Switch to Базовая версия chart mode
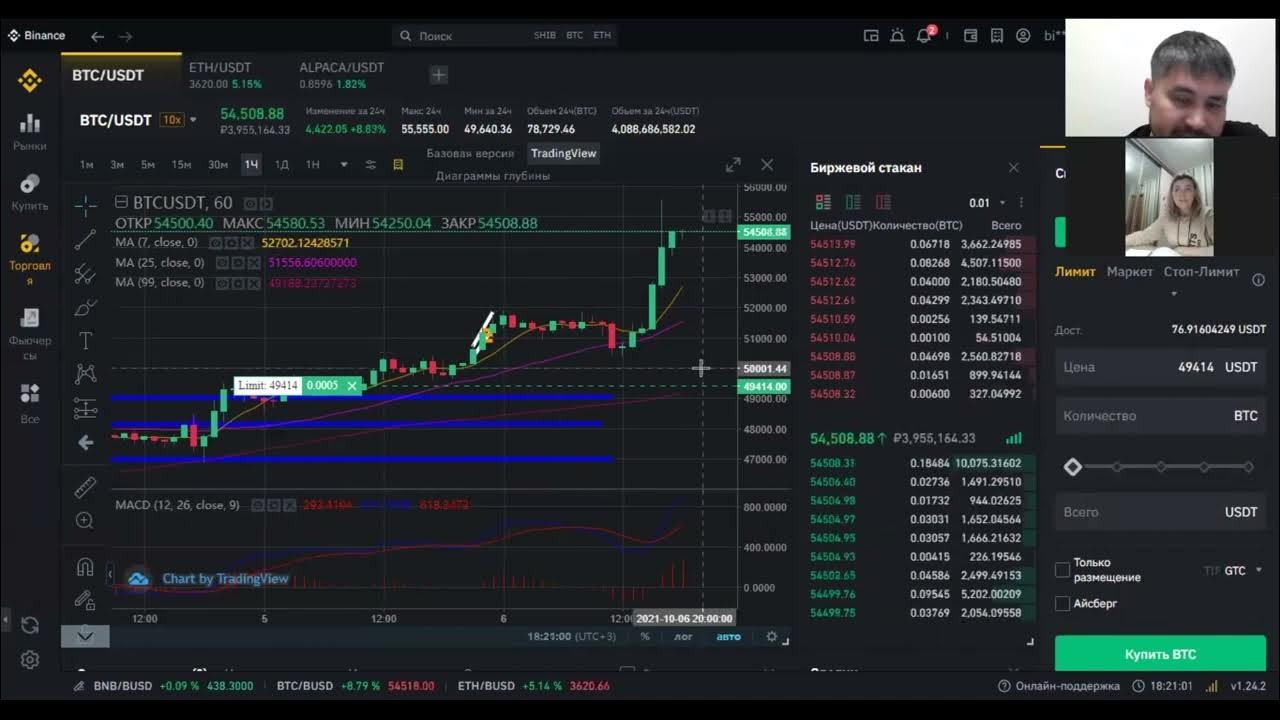This screenshot has width=1280, height=720. 470,153
